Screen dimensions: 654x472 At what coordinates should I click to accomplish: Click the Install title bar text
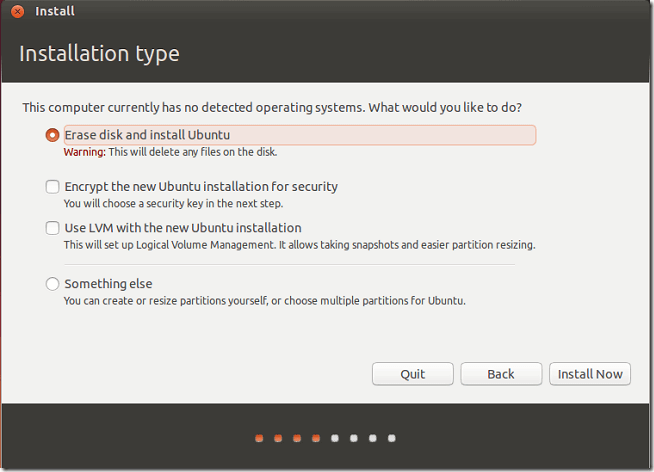point(55,11)
